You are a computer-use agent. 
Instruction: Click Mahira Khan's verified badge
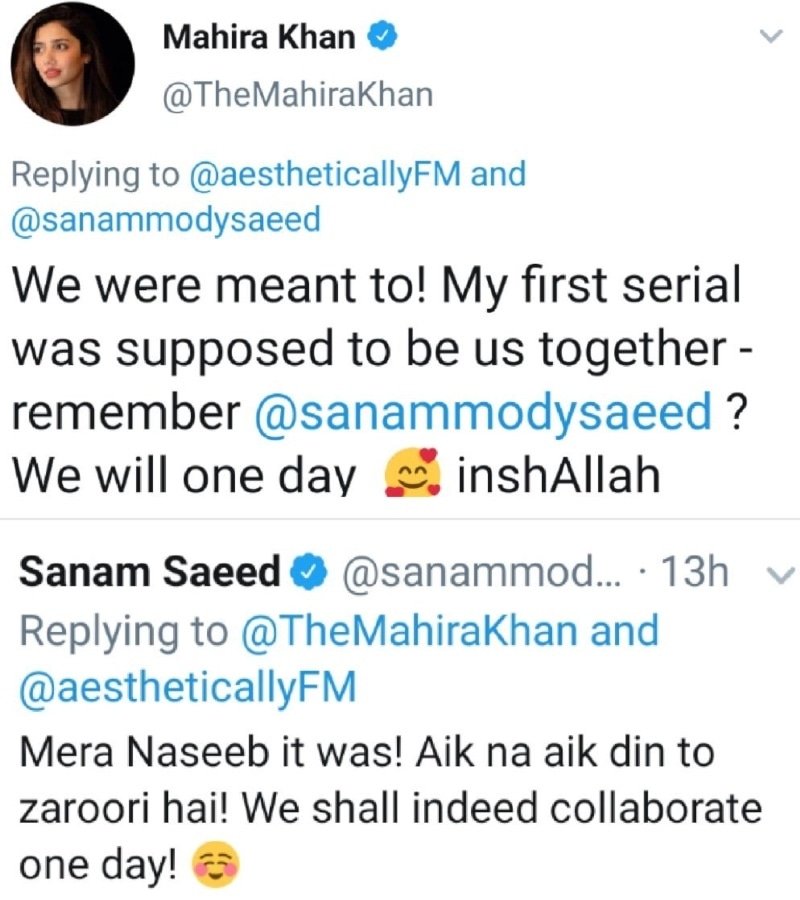[x=387, y=38]
